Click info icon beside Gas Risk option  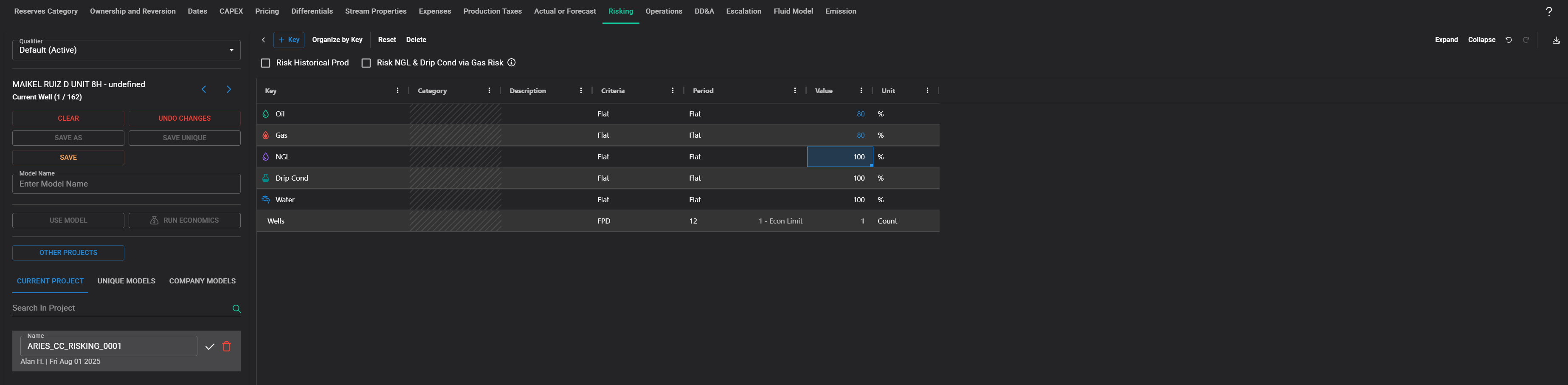511,63
